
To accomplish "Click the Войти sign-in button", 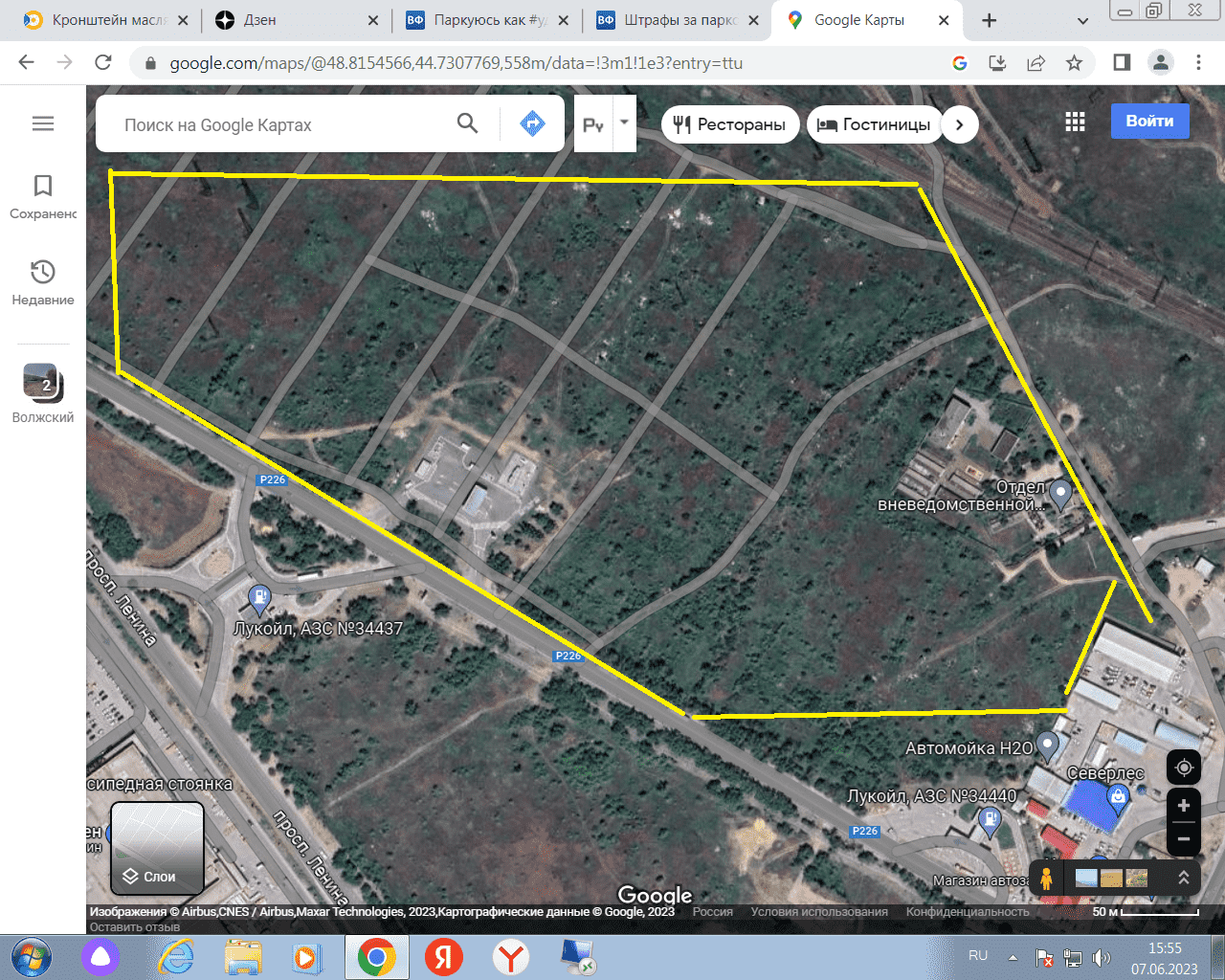I will [x=1149, y=122].
